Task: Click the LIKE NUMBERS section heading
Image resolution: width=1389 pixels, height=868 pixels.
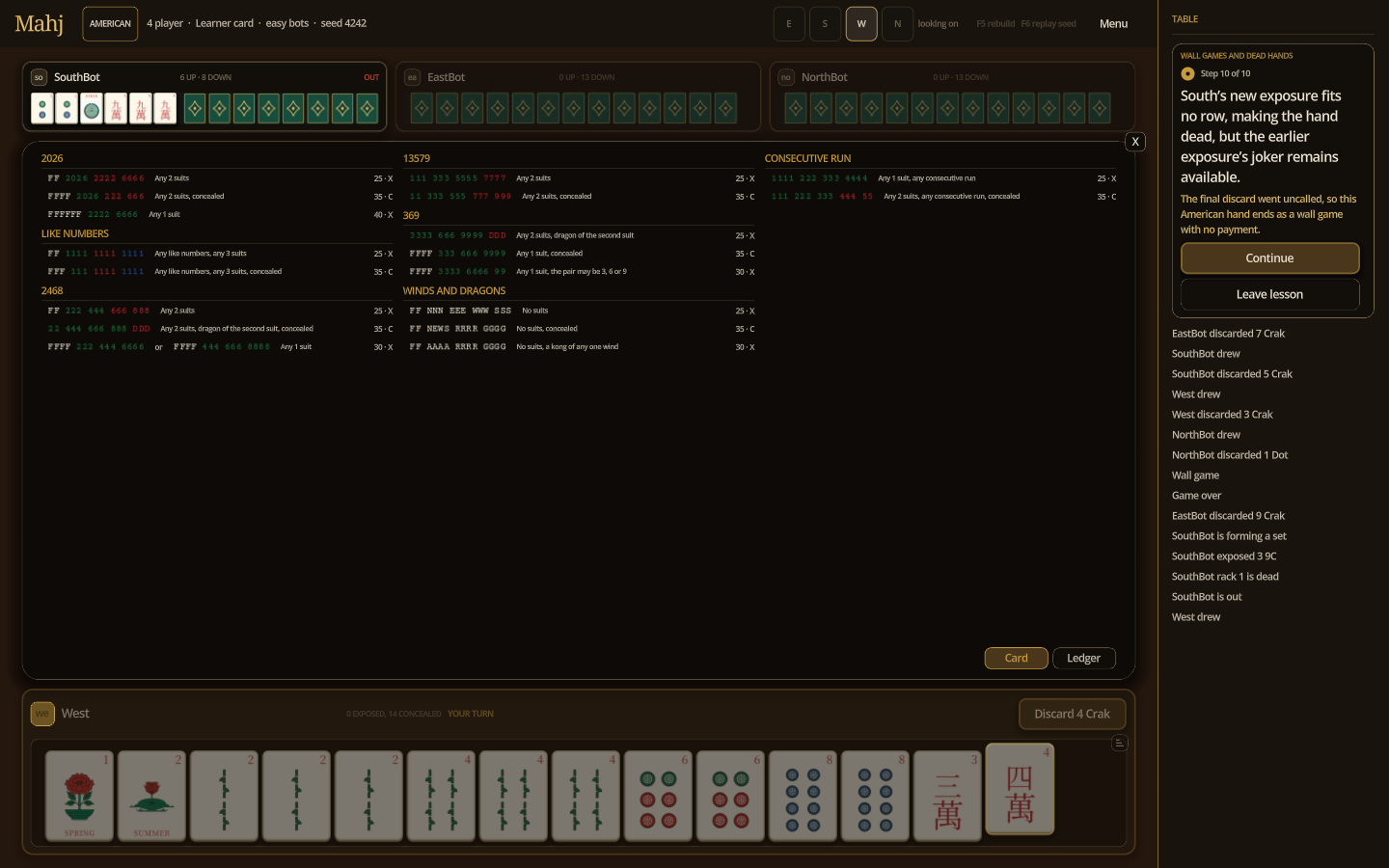Action: point(75,233)
